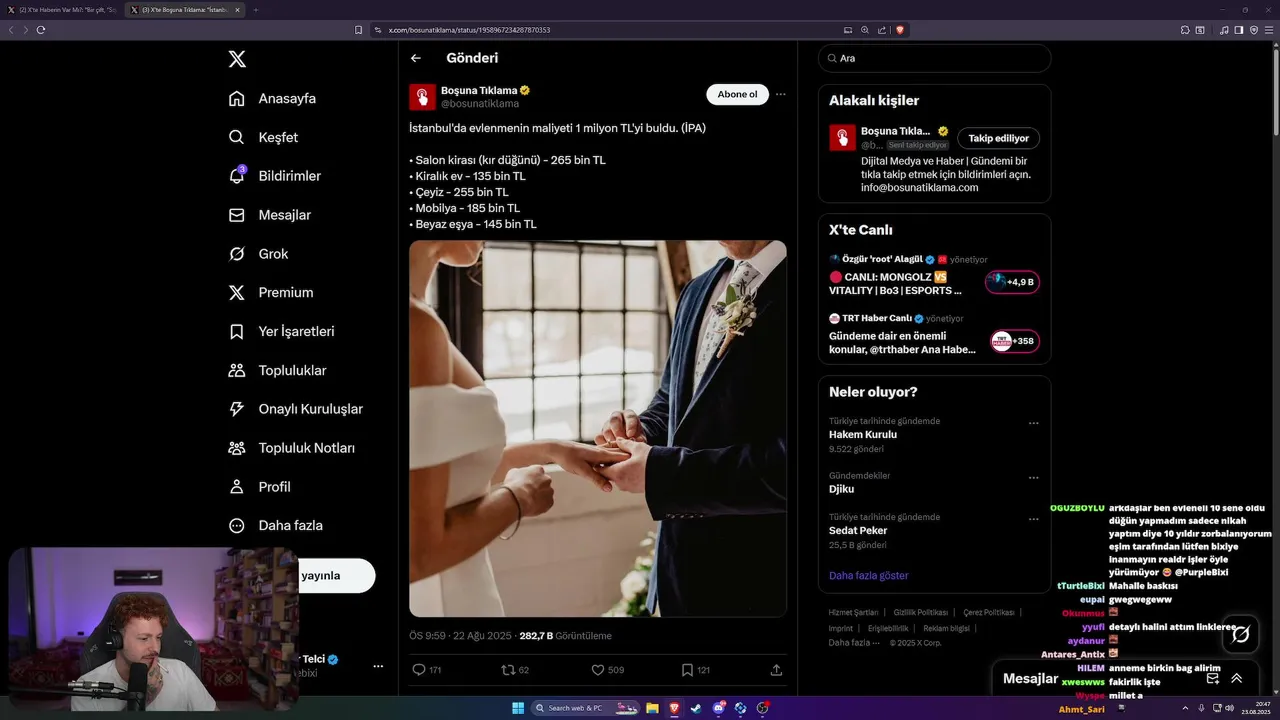Expand the Mesajlar drawer

pos(1237,678)
